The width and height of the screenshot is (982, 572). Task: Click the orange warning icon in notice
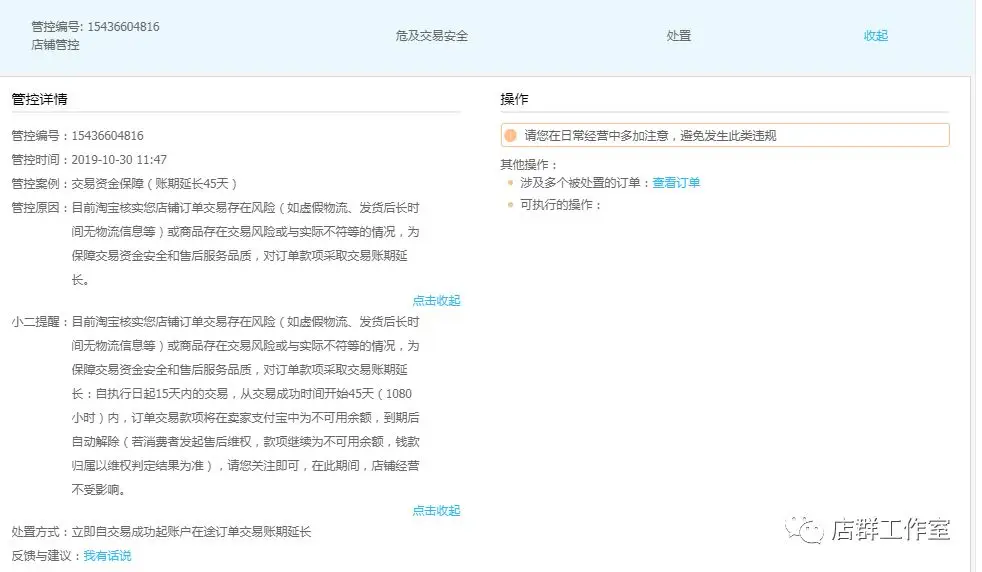click(x=510, y=135)
